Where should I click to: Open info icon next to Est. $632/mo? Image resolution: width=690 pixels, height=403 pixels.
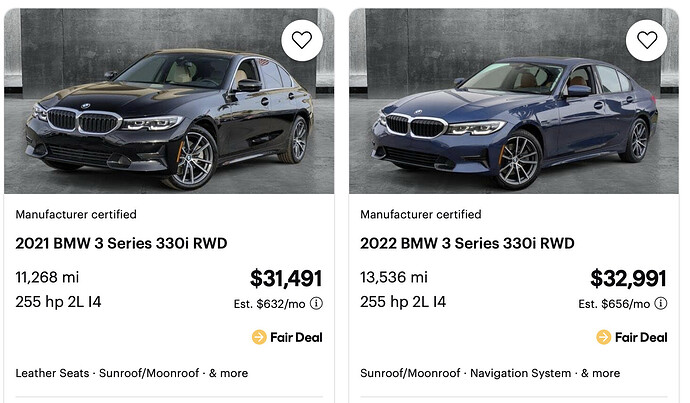(x=316, y=304)
